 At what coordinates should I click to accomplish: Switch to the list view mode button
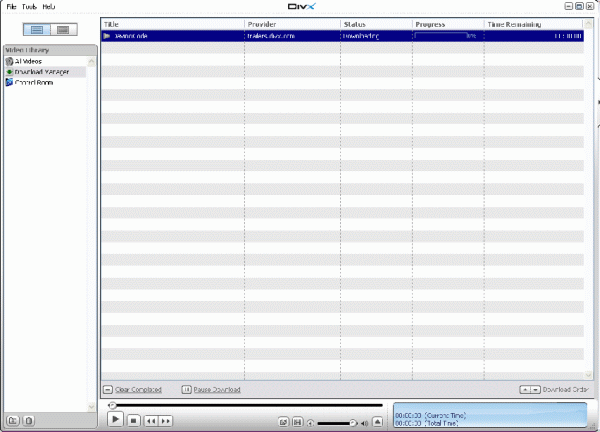click(x=37, y=29)
